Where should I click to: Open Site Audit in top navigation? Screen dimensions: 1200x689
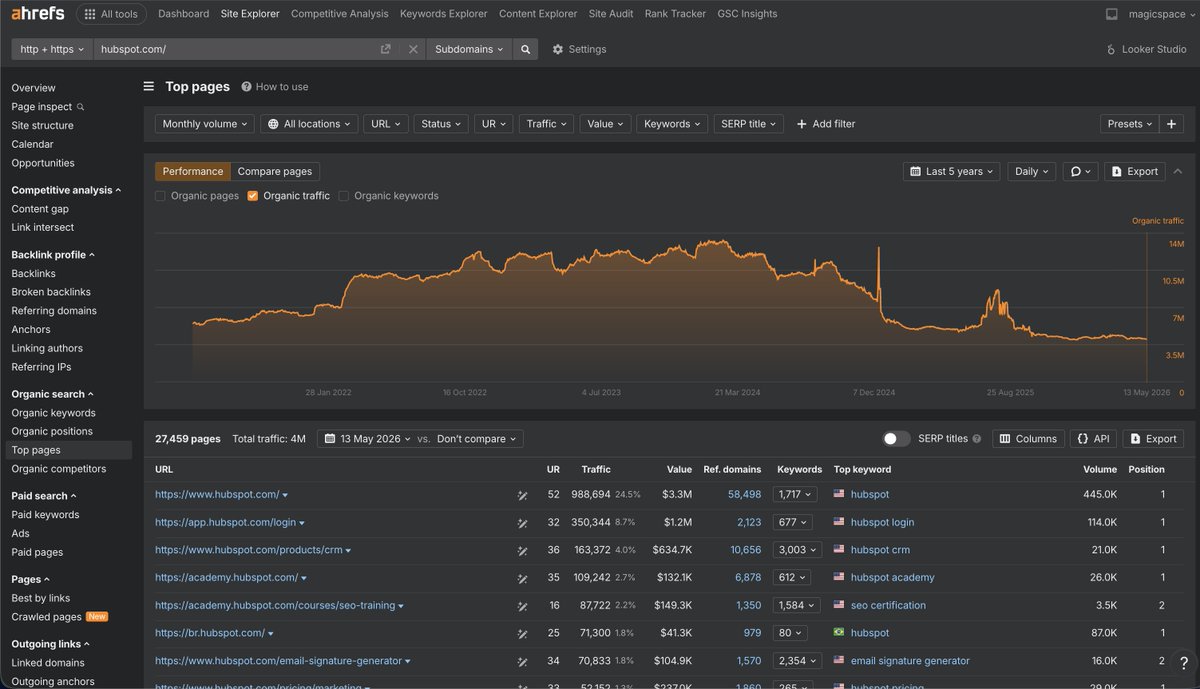click(x=611, y=14)
